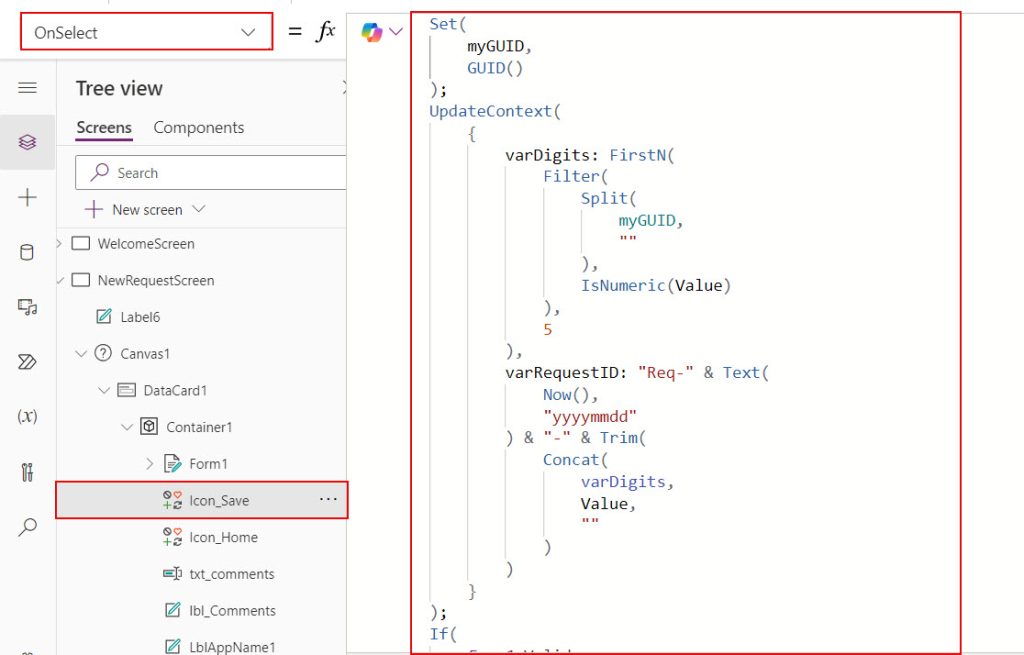The width and height of the screenshot is (1024, 655).
Task: Open the New screen dropdown chevron
Action: coord(199,209)
